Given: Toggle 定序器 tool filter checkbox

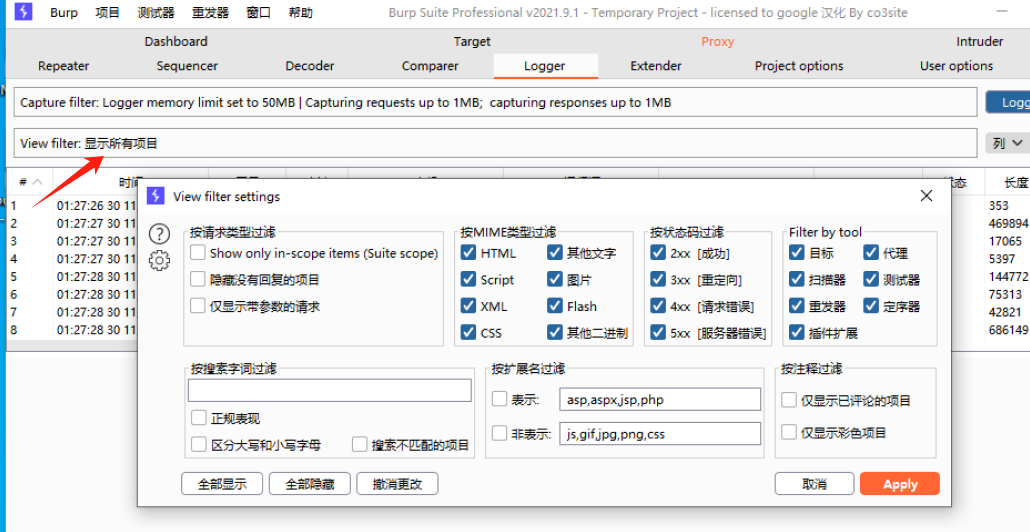Looking at the screenshot, I should point(871,306).
